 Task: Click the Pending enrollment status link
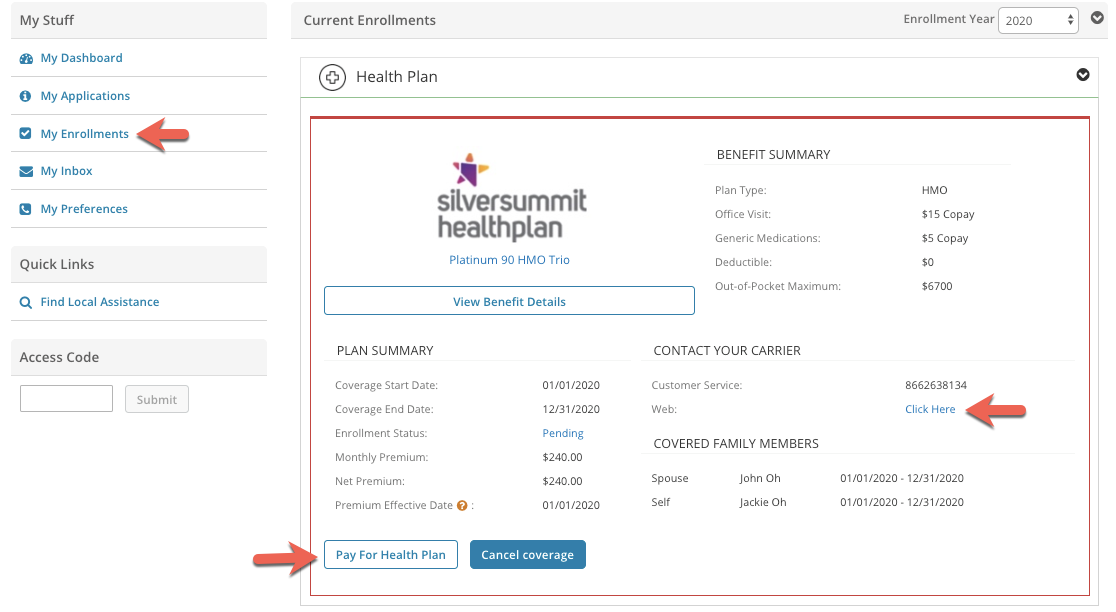pos(563,433)
